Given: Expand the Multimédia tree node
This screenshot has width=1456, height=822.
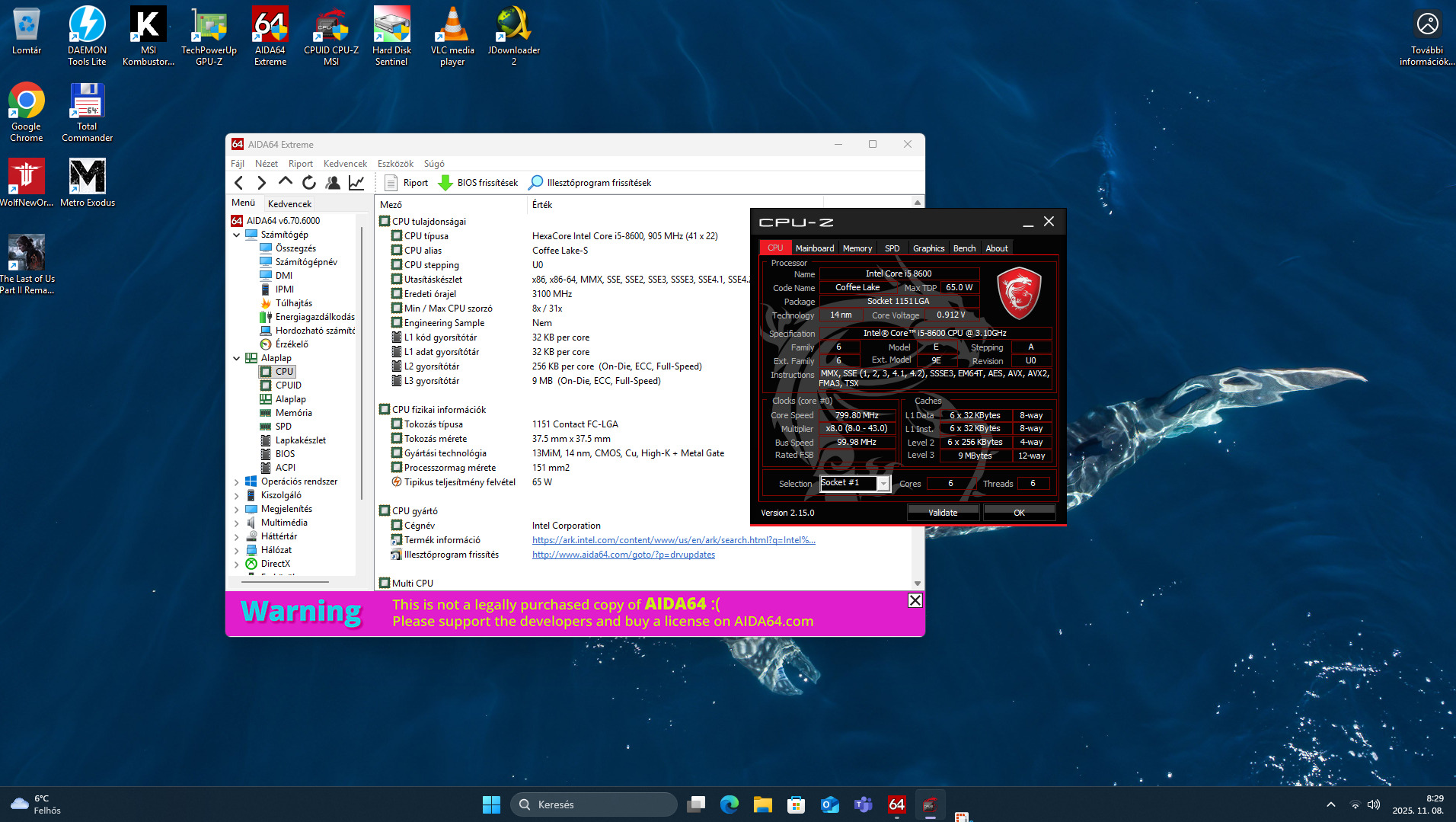Looking at the screenshot, I should coord(237,523).
